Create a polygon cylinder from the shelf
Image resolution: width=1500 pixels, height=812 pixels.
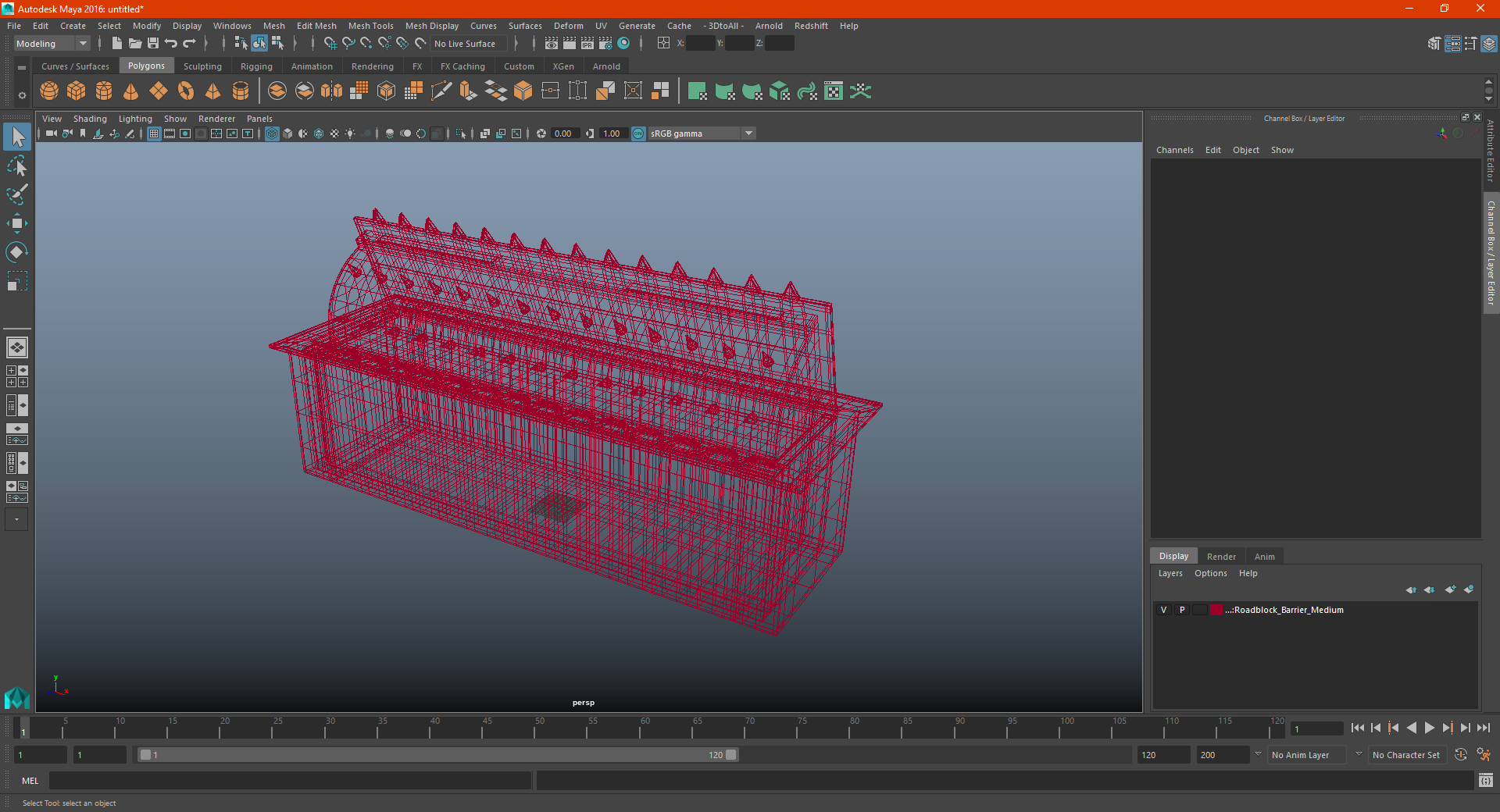coord(104,91)
